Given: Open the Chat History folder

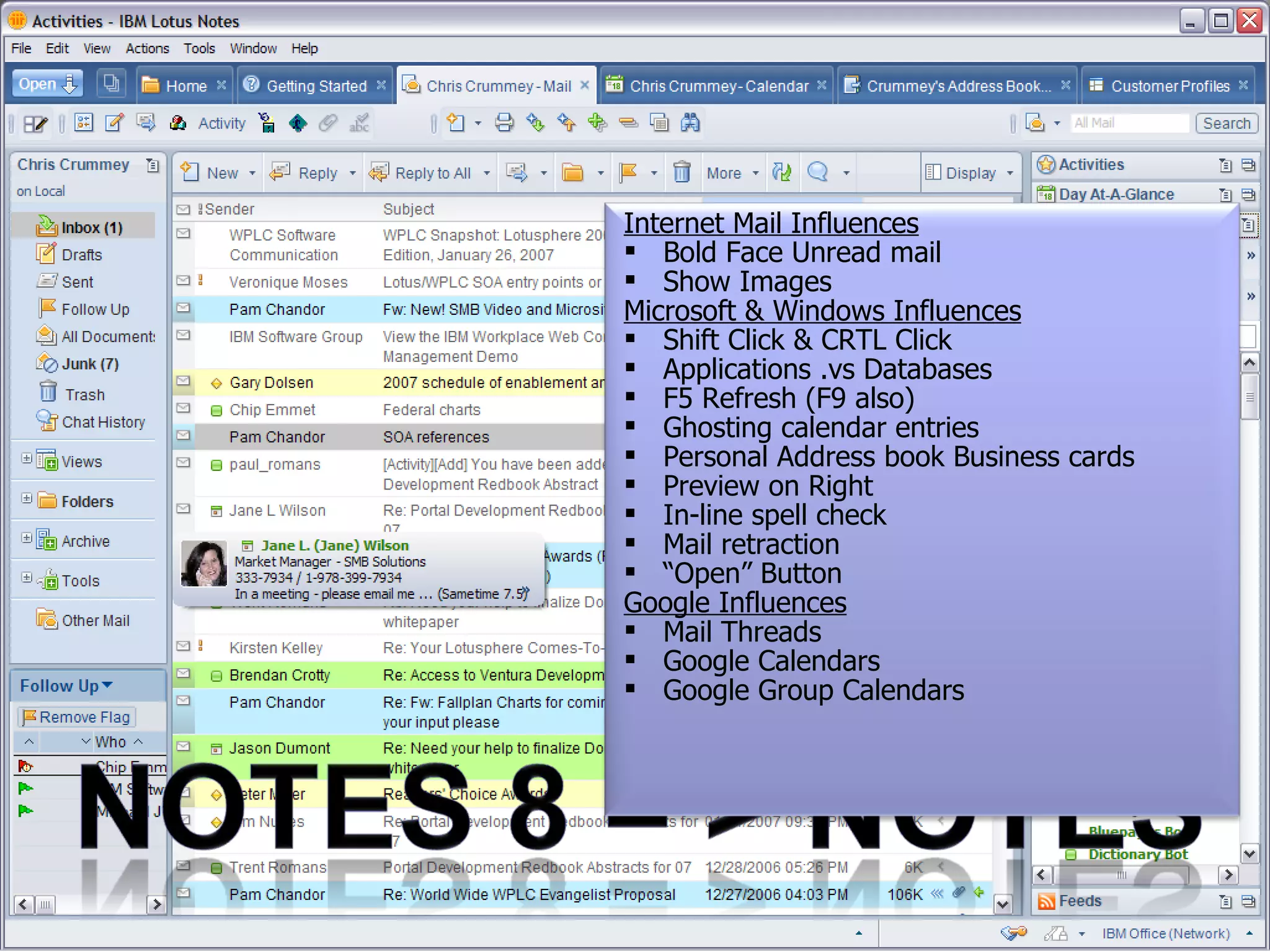Looking at the screenshot, I should tap(102, 422).
